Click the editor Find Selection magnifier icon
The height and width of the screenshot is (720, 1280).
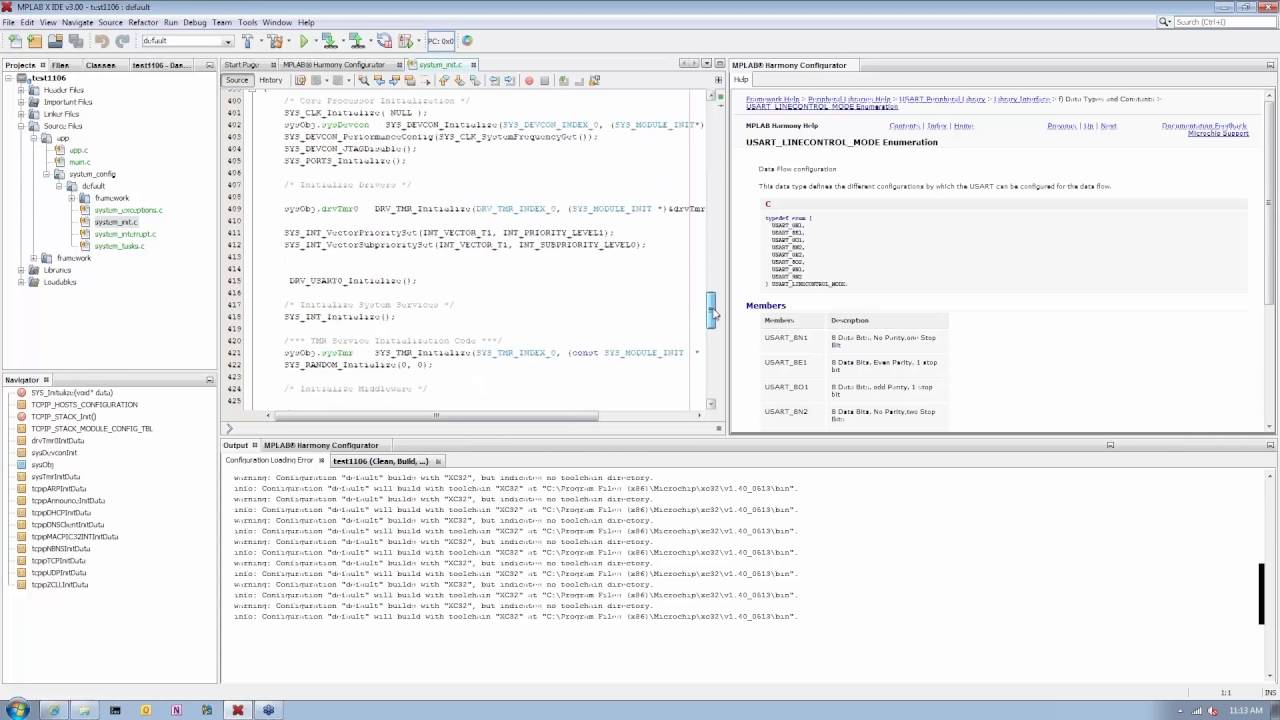pyautogui.click(x=364, y=80)
